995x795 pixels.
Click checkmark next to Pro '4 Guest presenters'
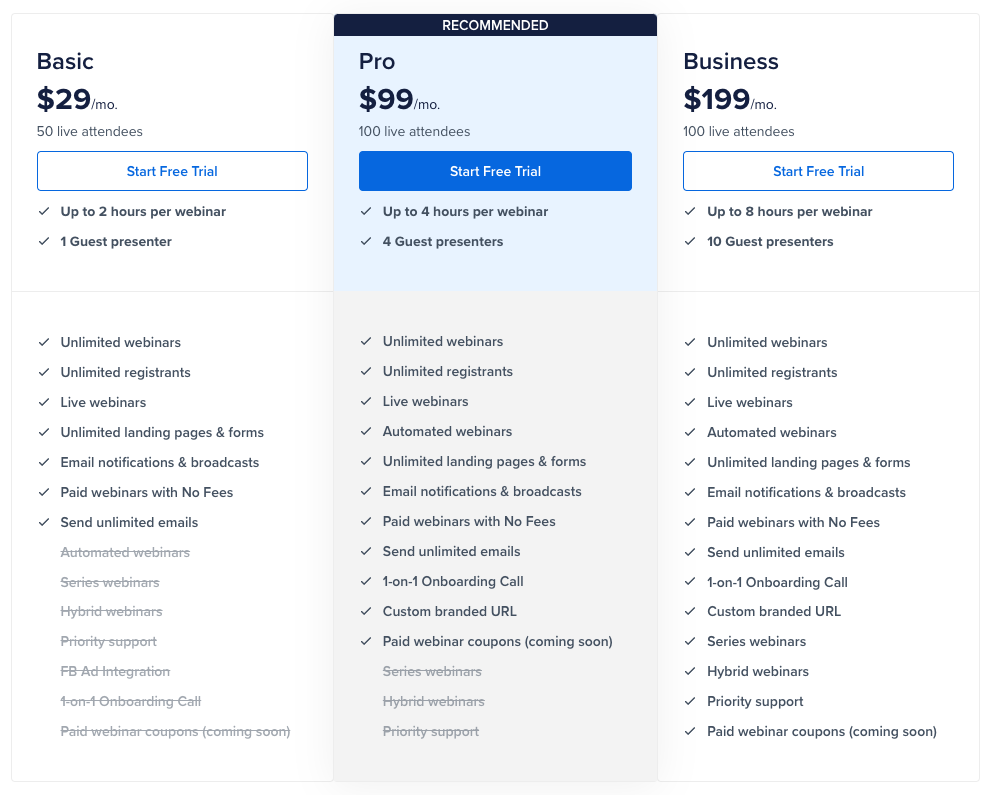point(366,242)
